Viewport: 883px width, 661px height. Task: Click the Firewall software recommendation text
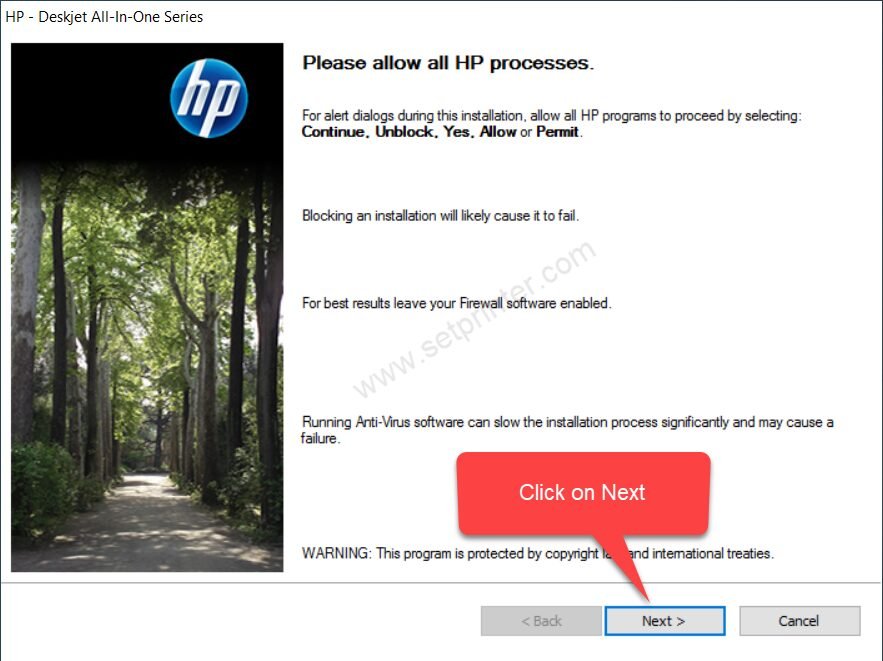click(457, 303)
